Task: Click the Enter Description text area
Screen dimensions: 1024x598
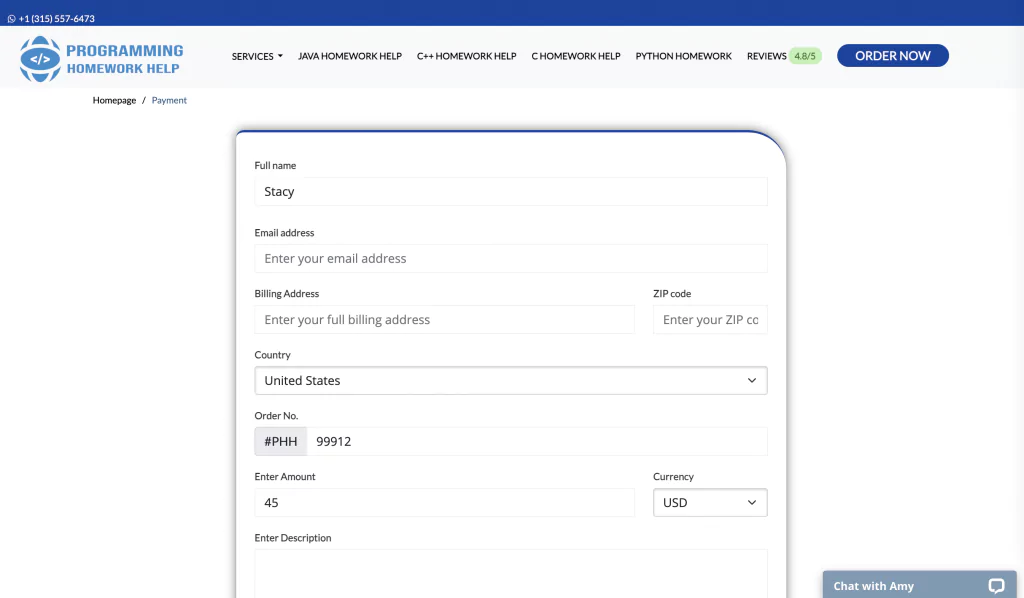Action: click(x=511, y=574)
